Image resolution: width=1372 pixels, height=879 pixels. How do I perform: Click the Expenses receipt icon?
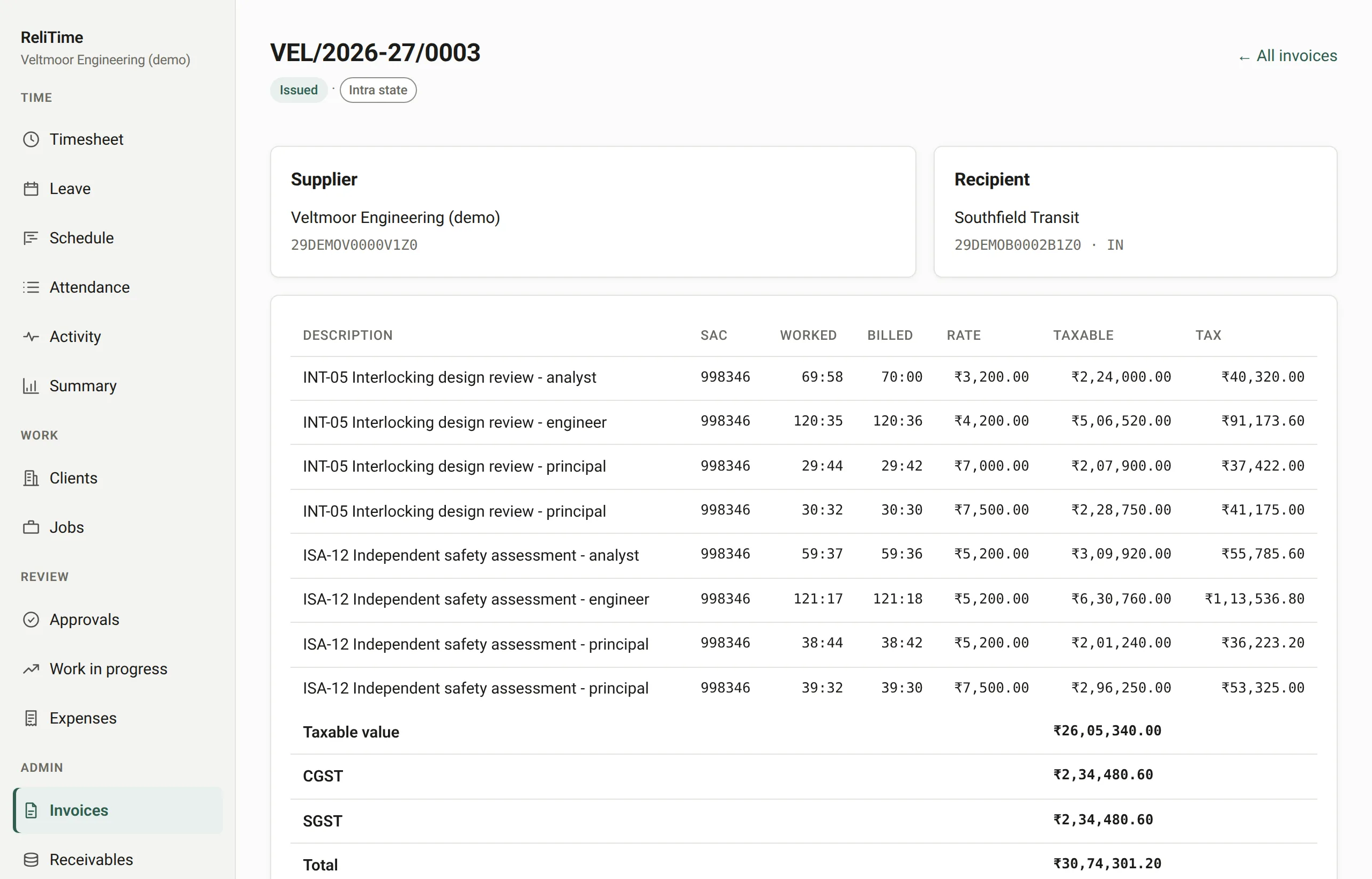click(31, 718)
